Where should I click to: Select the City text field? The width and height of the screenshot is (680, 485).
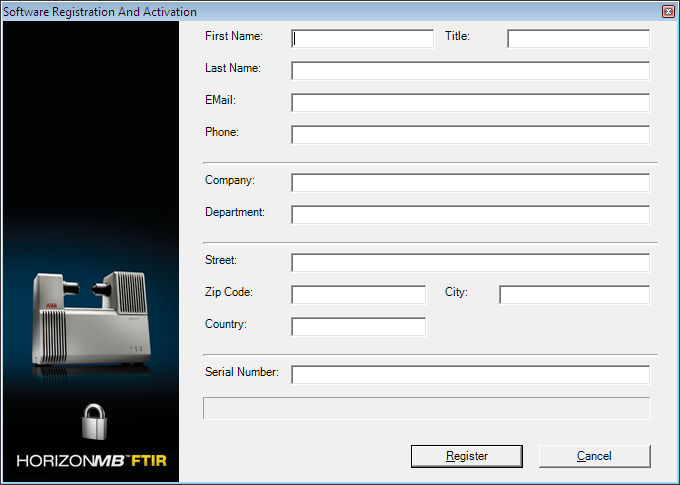click(x=574, y=295)
